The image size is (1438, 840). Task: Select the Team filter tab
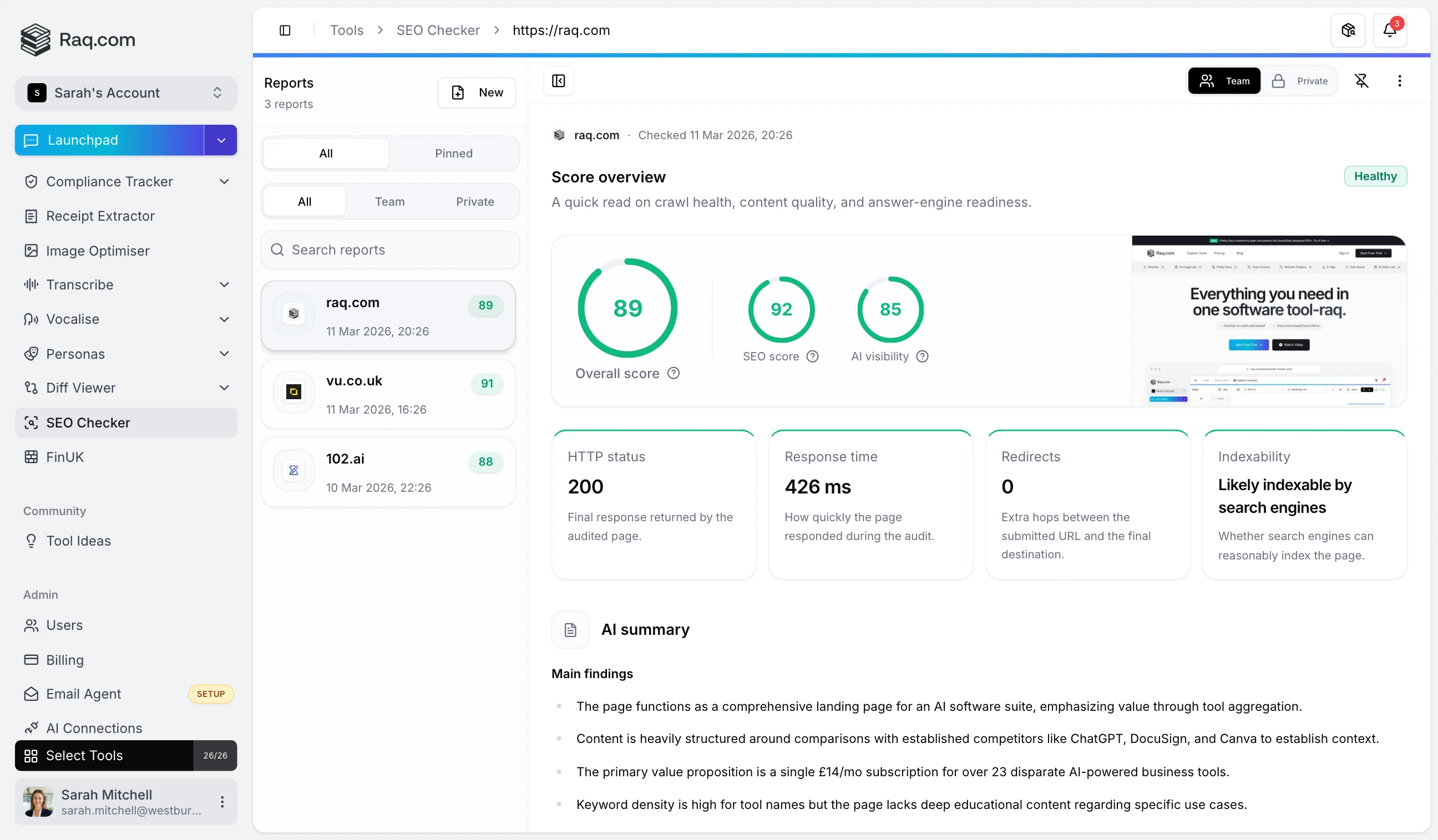coord(390,201)
